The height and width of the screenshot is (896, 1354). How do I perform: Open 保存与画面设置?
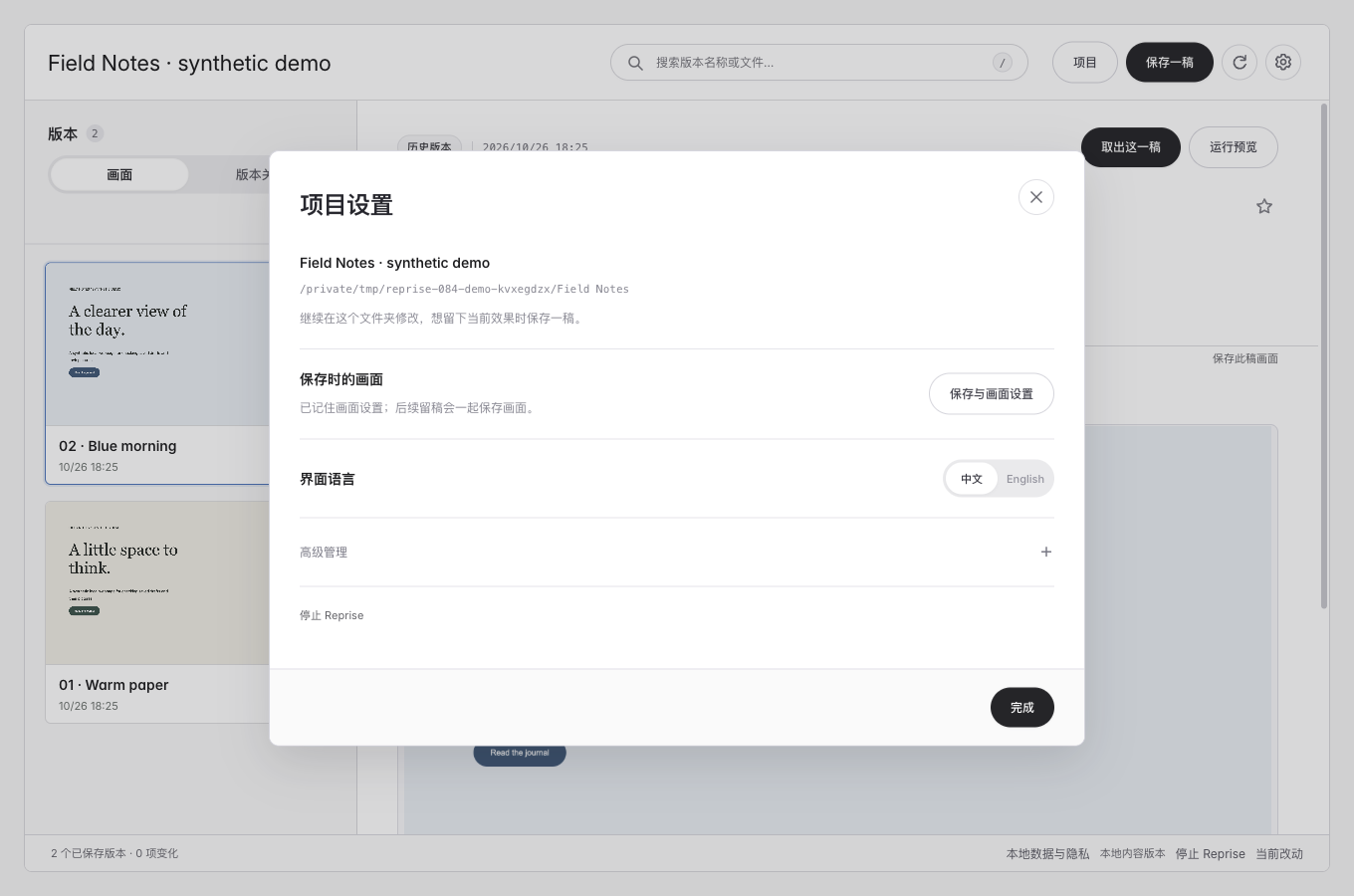tap(992, 393)
